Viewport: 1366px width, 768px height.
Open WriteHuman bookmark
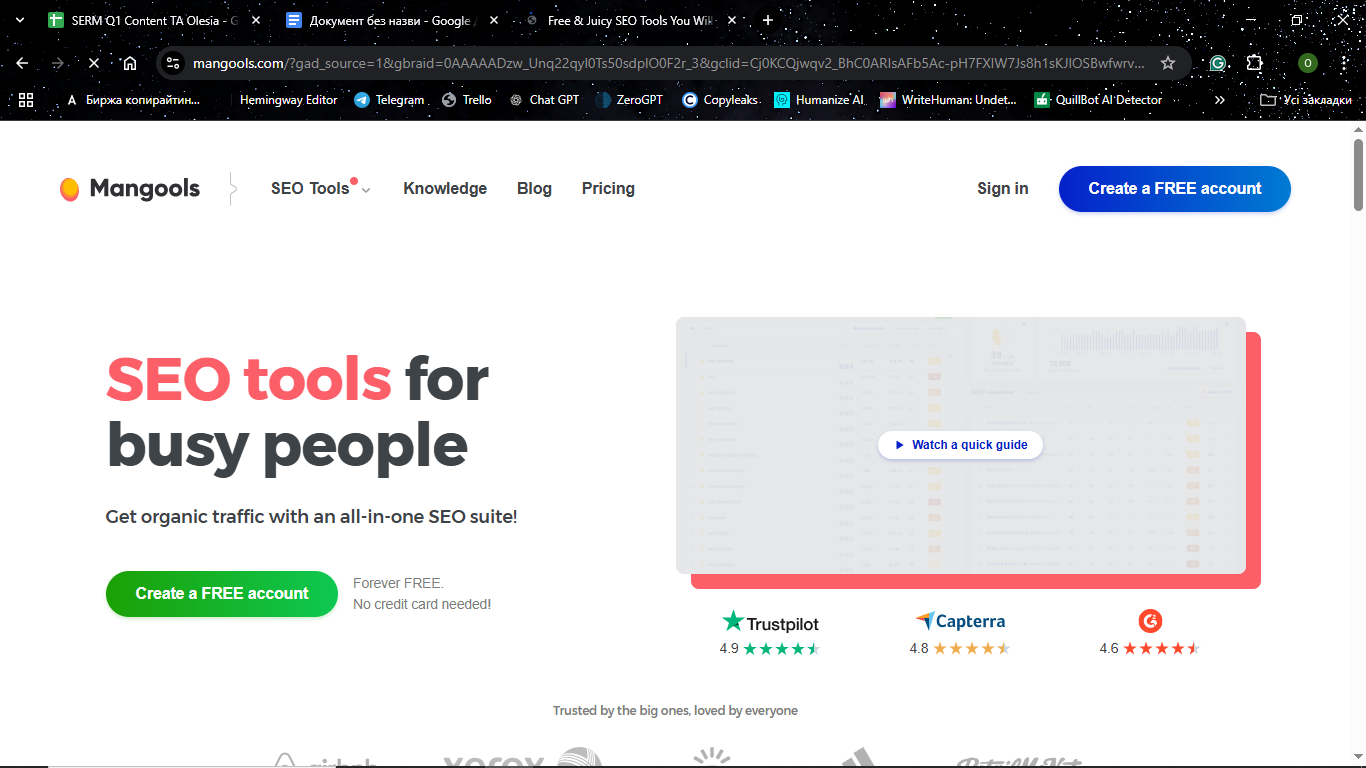click(x=948, y=100)
